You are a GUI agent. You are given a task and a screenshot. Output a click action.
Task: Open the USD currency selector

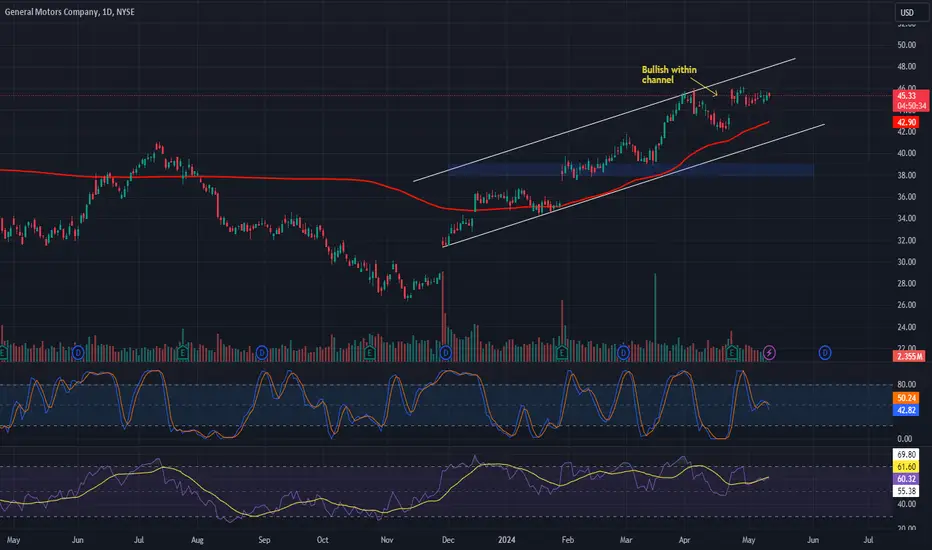click(911, 12)
